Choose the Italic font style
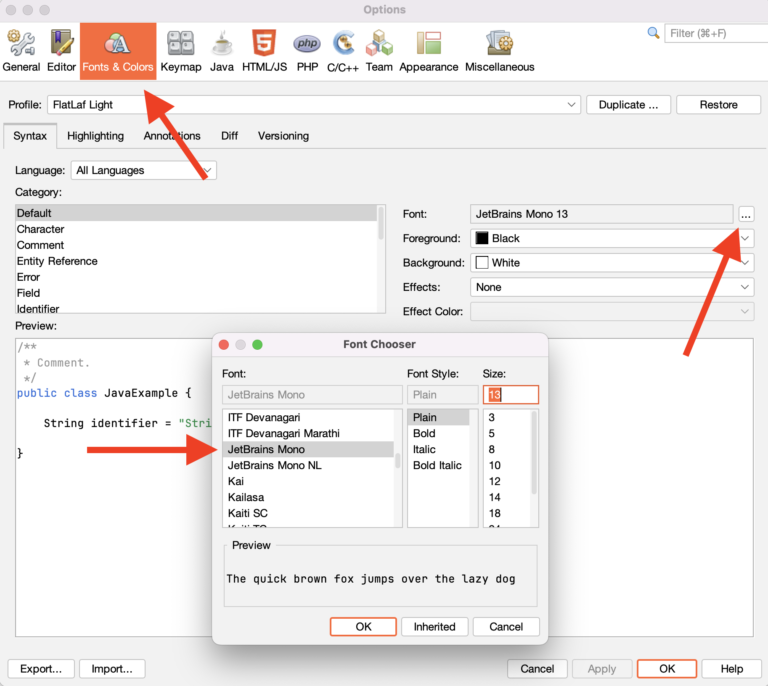Screen dimensions: 768x686 tap(438, 449)
